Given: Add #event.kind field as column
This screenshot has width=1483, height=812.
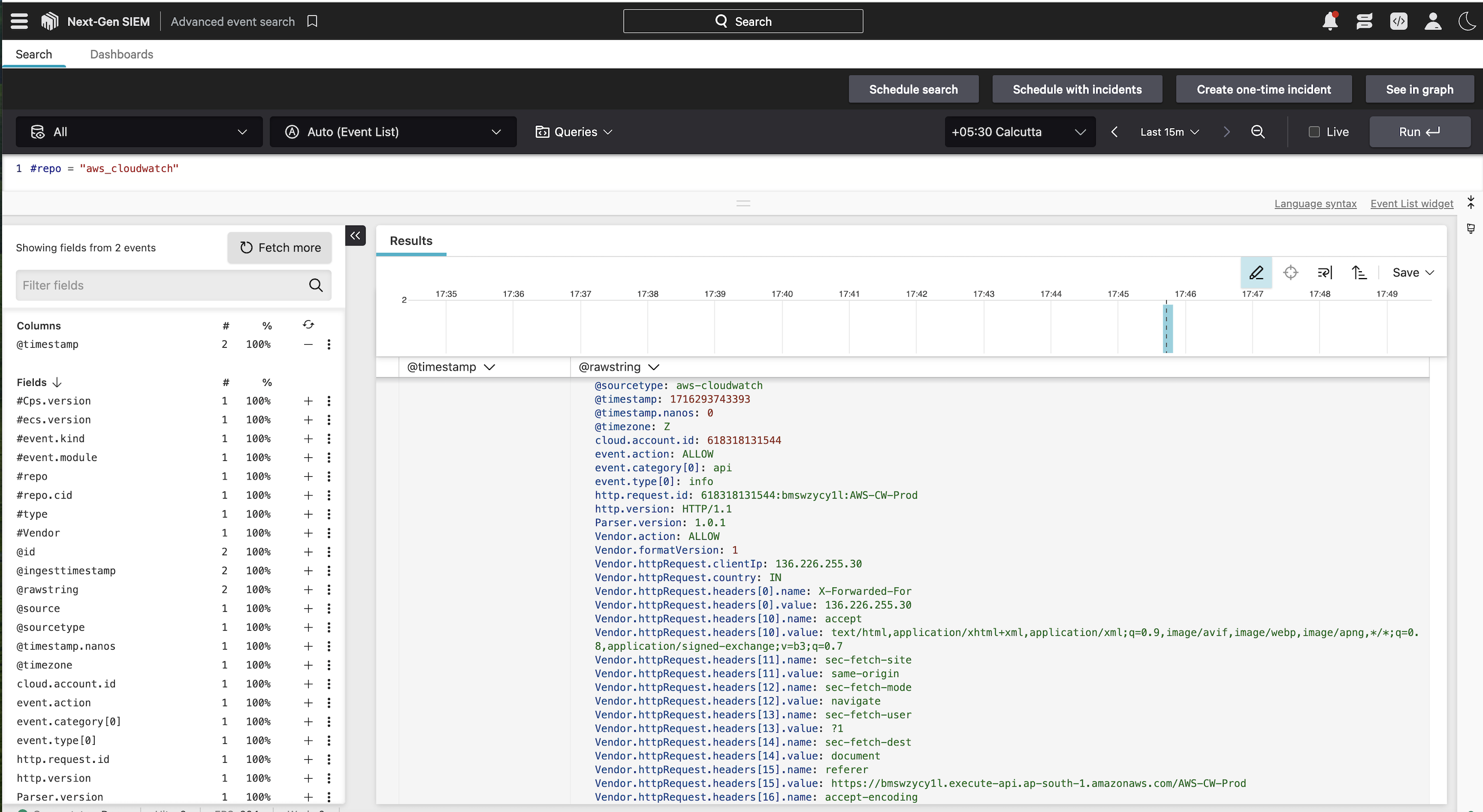Looking at the screenshot, I should coord(308,439).
